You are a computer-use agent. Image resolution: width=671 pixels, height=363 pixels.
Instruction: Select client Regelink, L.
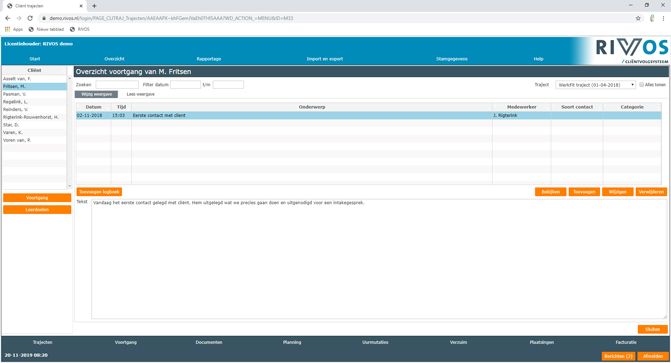[34, 102]
